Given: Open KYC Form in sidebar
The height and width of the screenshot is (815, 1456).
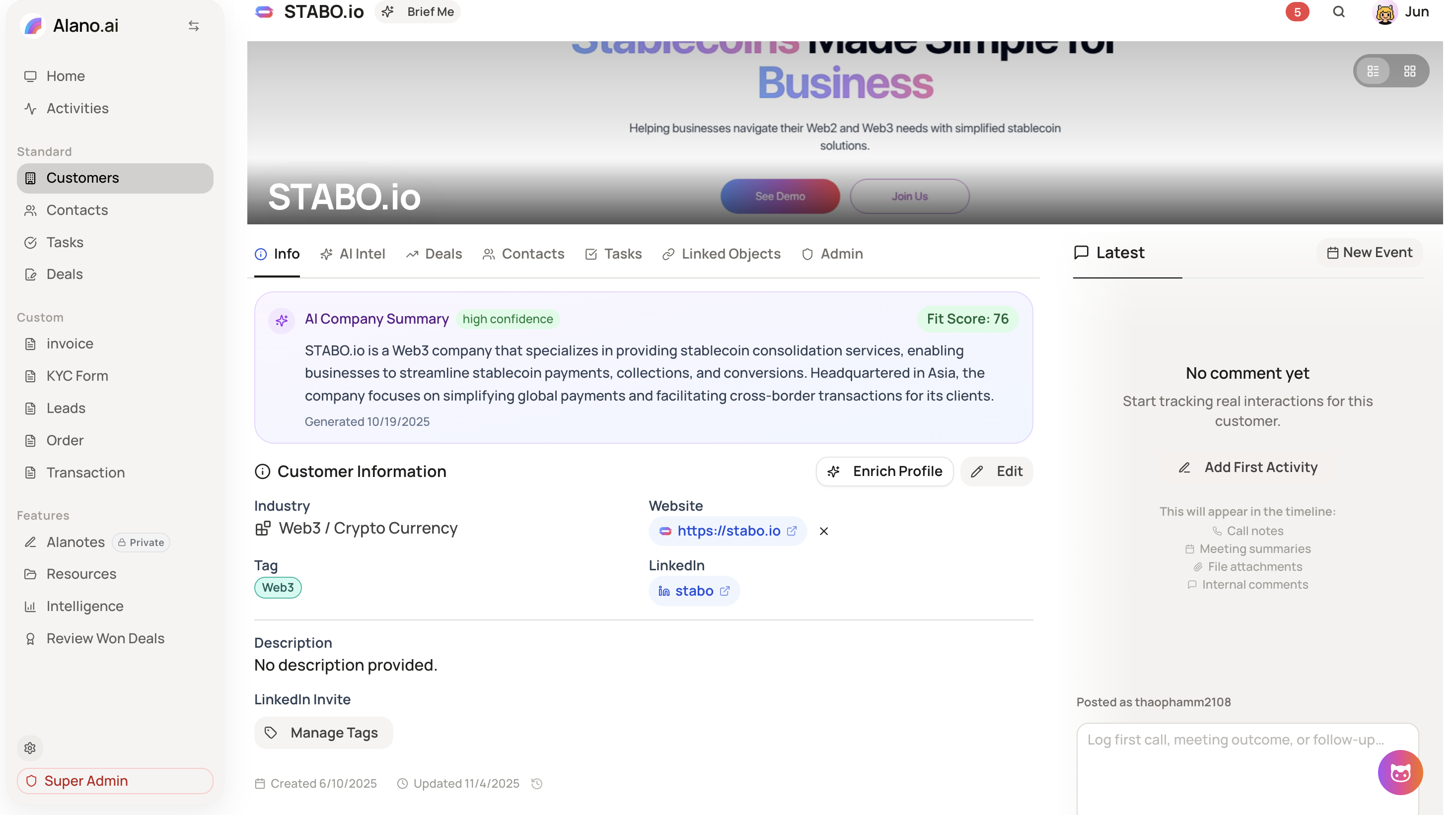Looking at the screenshot, I should coord(115,376).
